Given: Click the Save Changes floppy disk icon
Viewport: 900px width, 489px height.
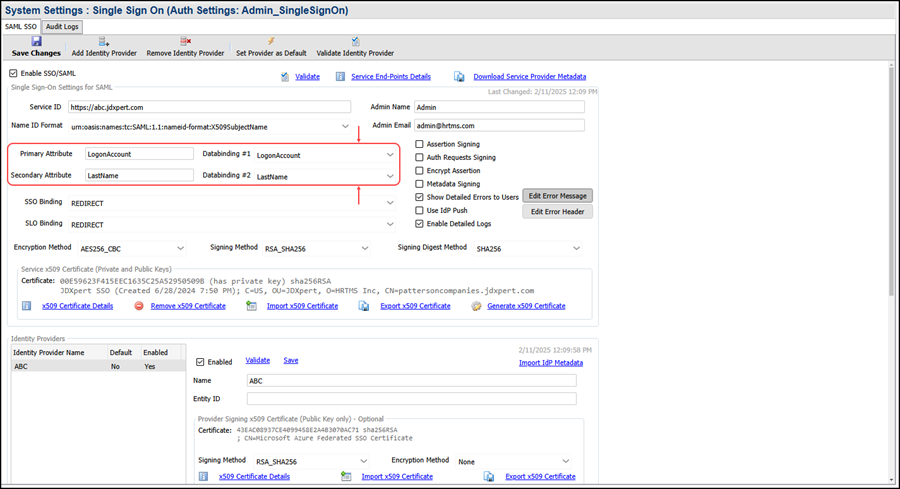Looking at the screenshot, I should click(x=36, y=41).
